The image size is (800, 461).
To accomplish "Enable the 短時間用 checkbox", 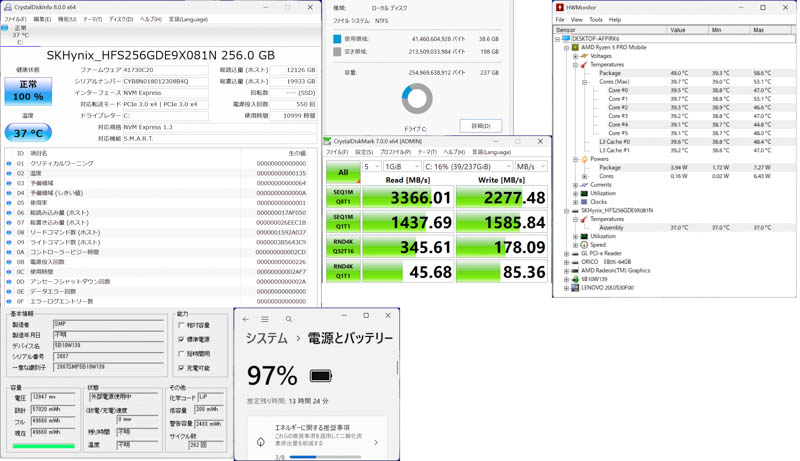I will [181, 354].
